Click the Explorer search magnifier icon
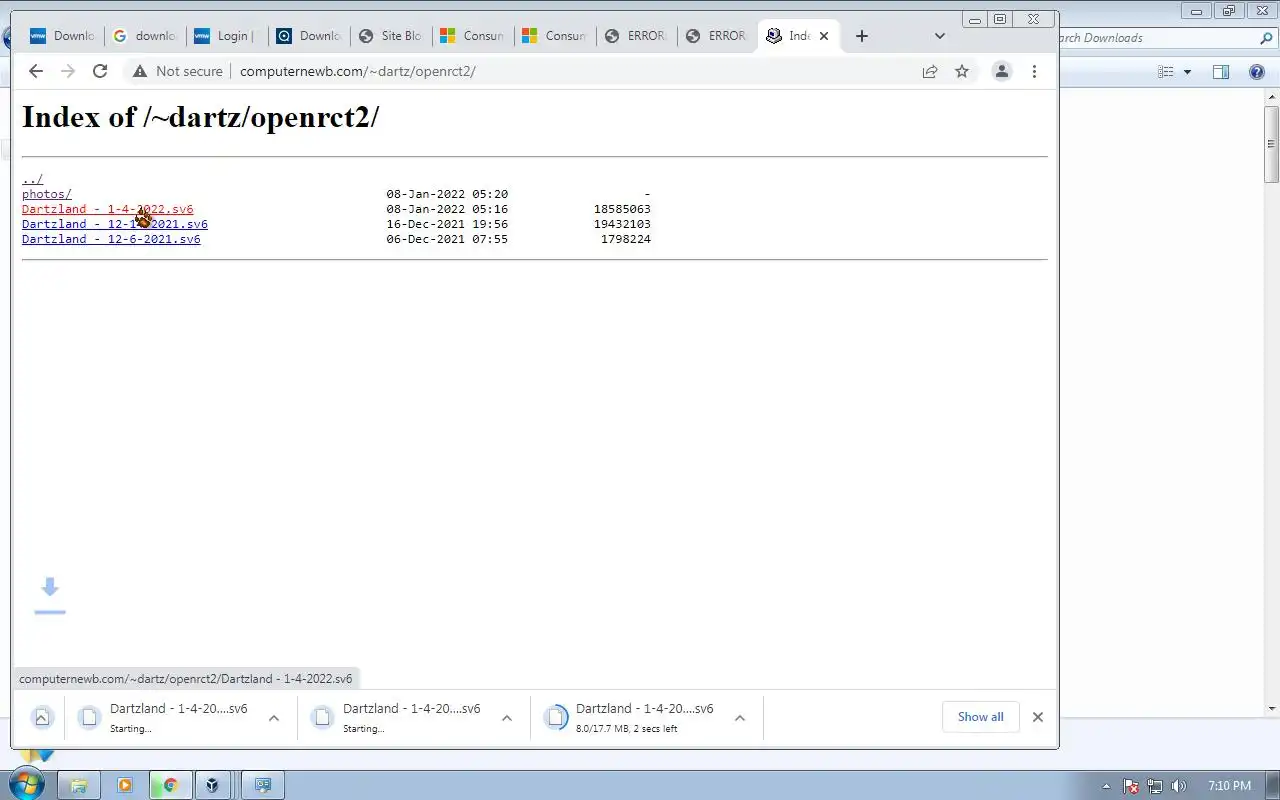This screenshot has height=800, width=1280. 1266,38
